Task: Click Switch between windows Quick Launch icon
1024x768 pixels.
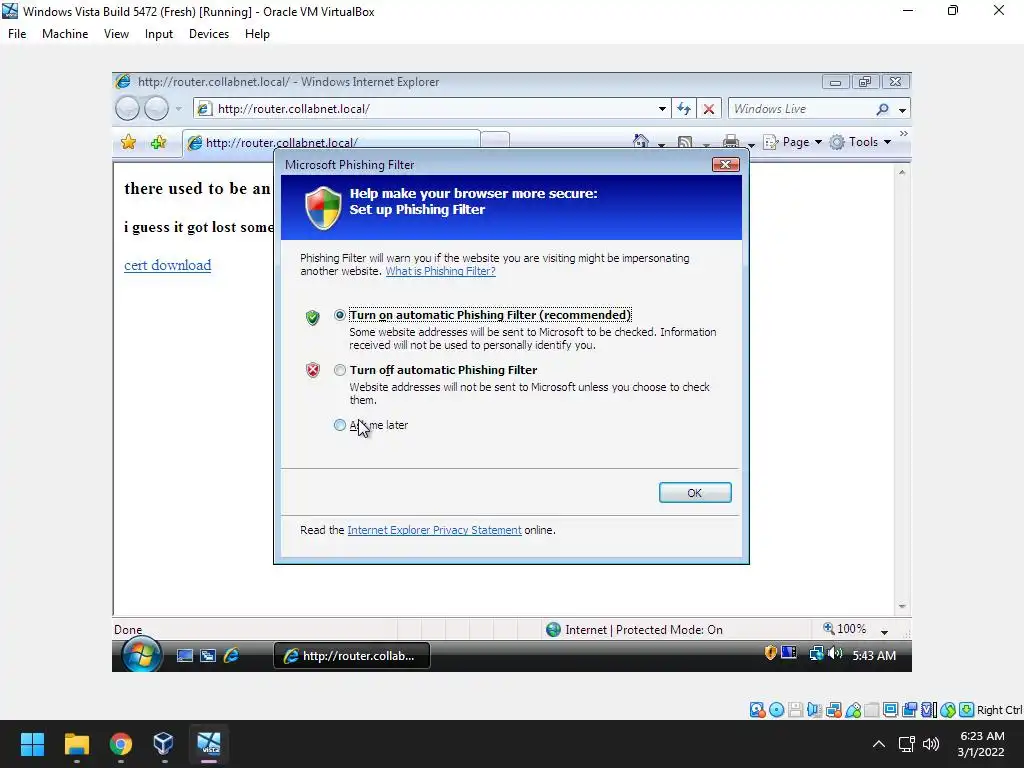Action: (x=208, y=656)
